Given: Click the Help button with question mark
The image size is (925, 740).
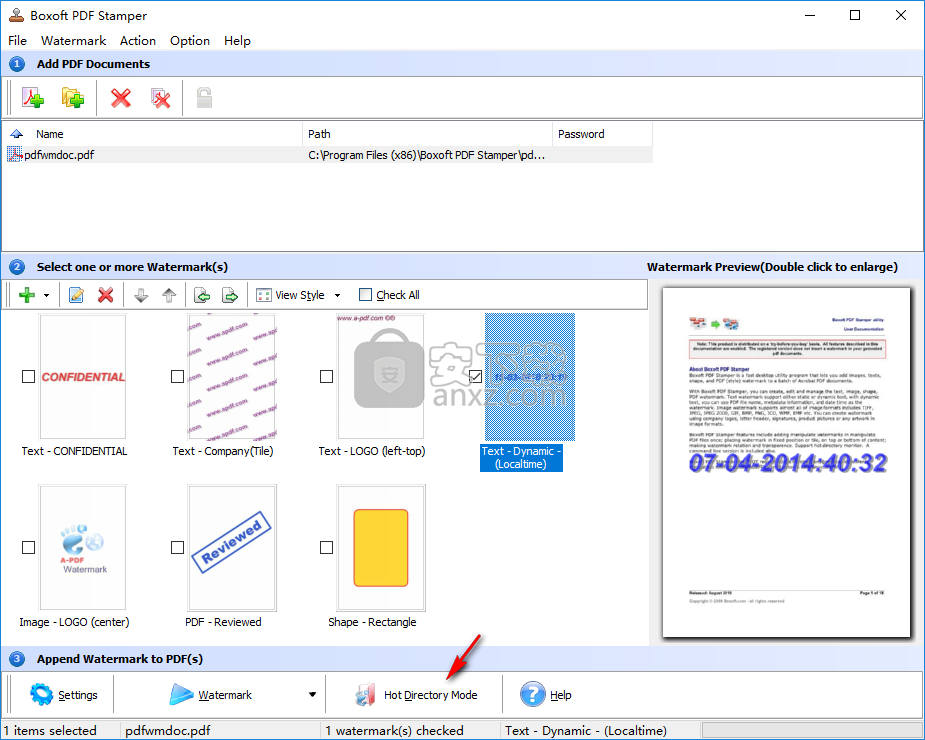Looking at the screenshot, I should pos(546,695).
